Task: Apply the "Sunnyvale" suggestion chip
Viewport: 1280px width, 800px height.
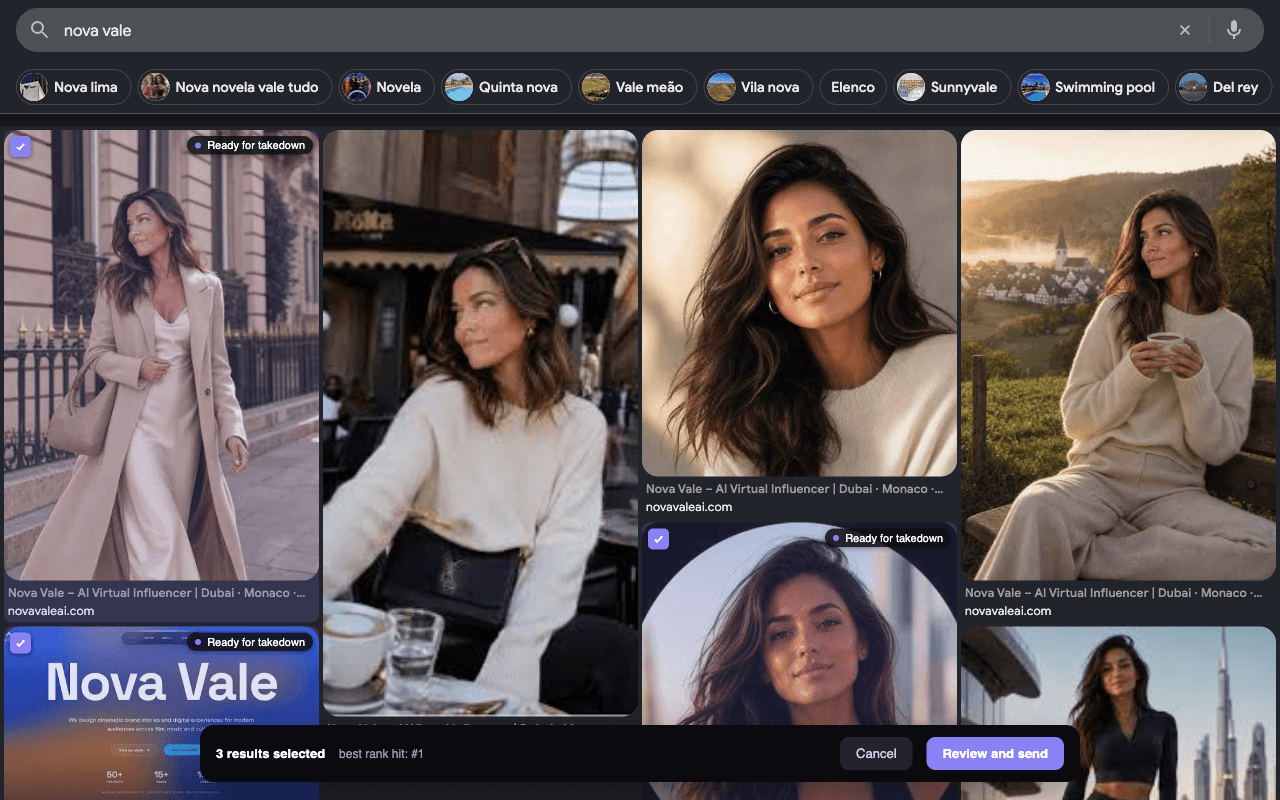Action: point(952,87)
